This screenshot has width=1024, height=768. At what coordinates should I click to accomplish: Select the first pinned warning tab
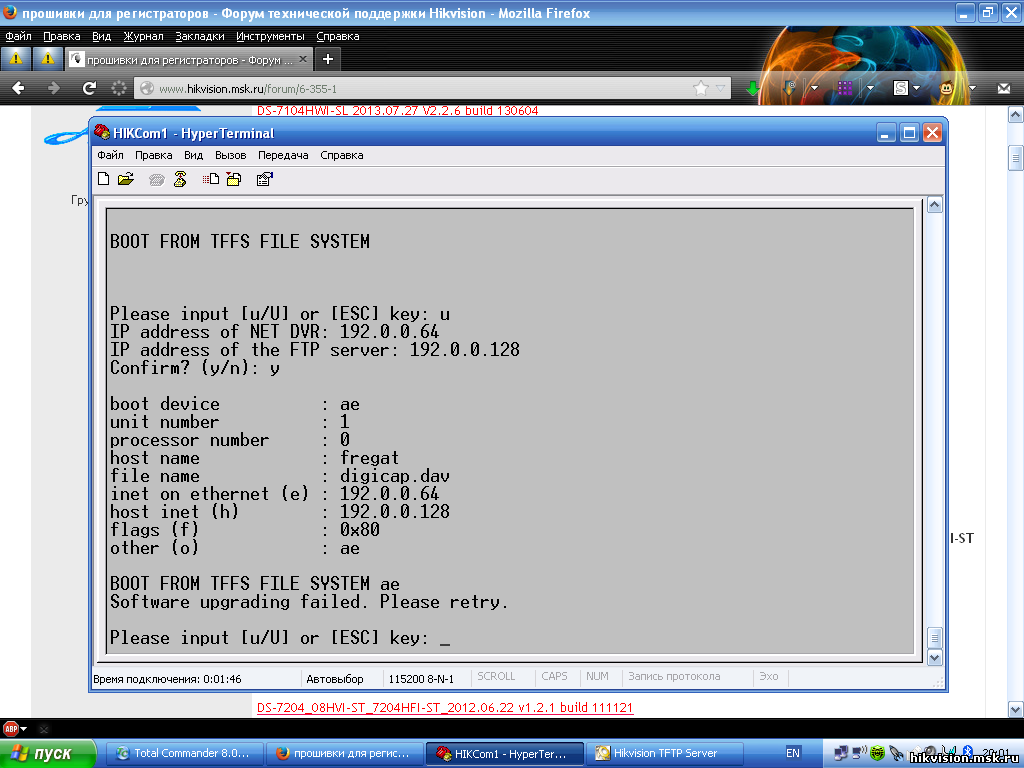tap(16, 59)
